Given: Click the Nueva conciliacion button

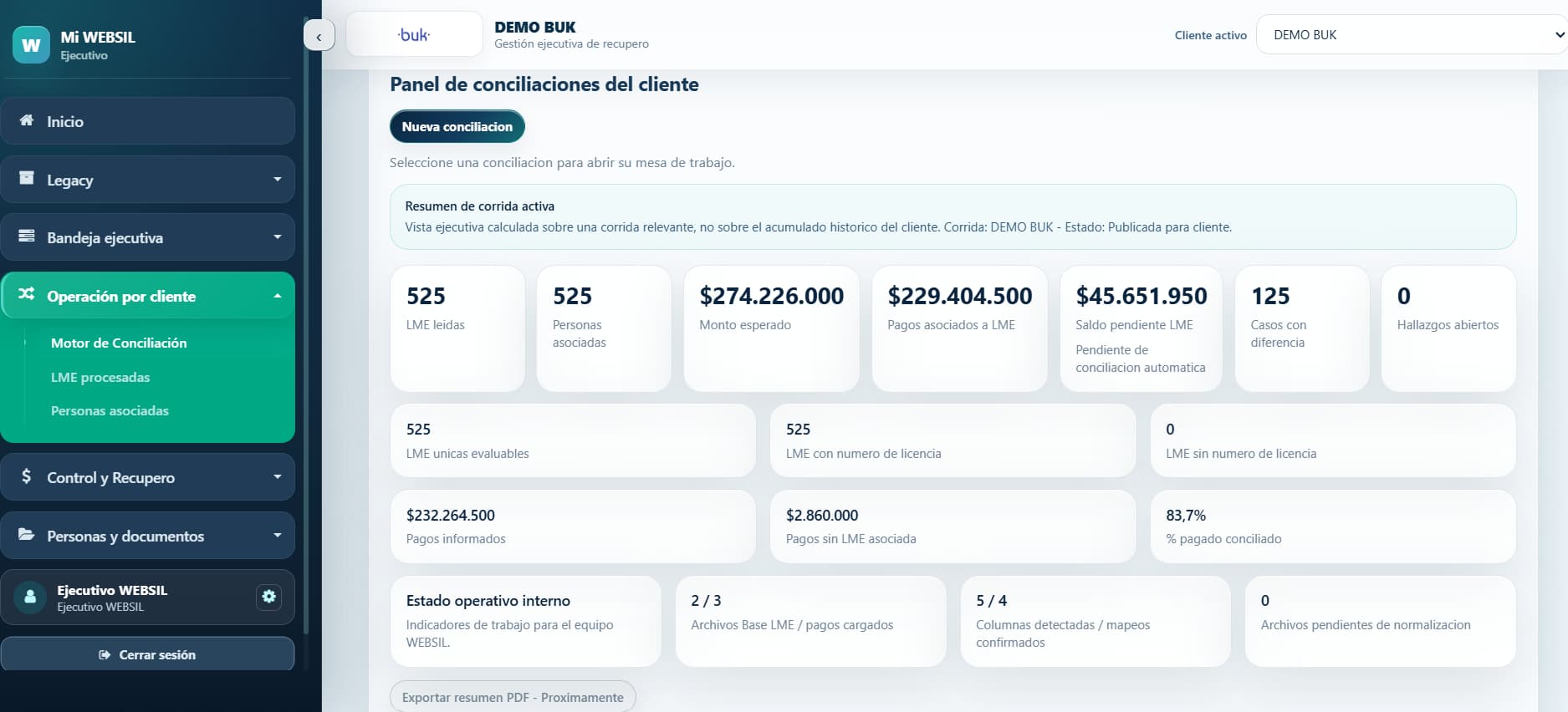Looking at the screenshot, I should click(457, 126).
